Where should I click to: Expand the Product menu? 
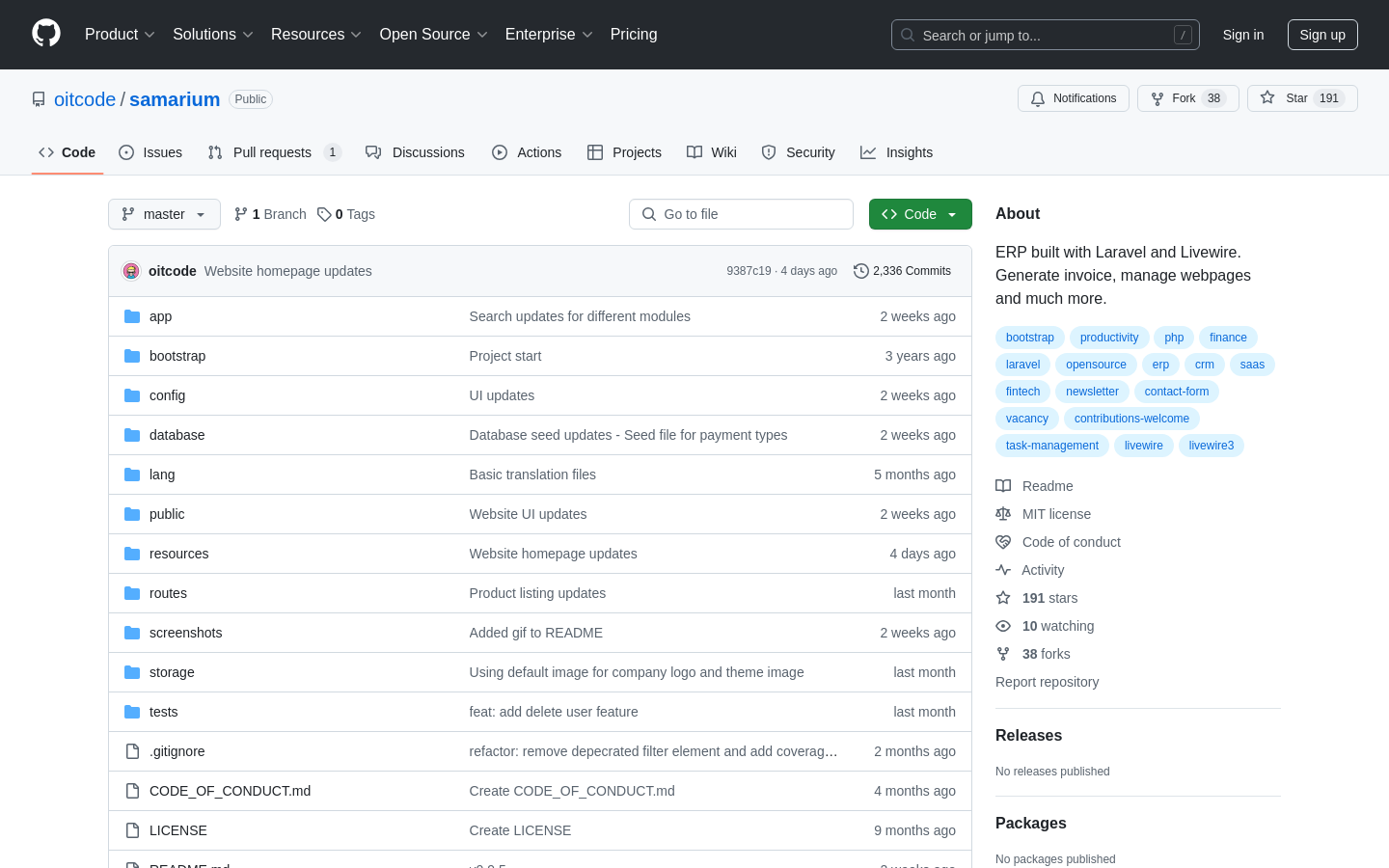[x=120, y=34]
